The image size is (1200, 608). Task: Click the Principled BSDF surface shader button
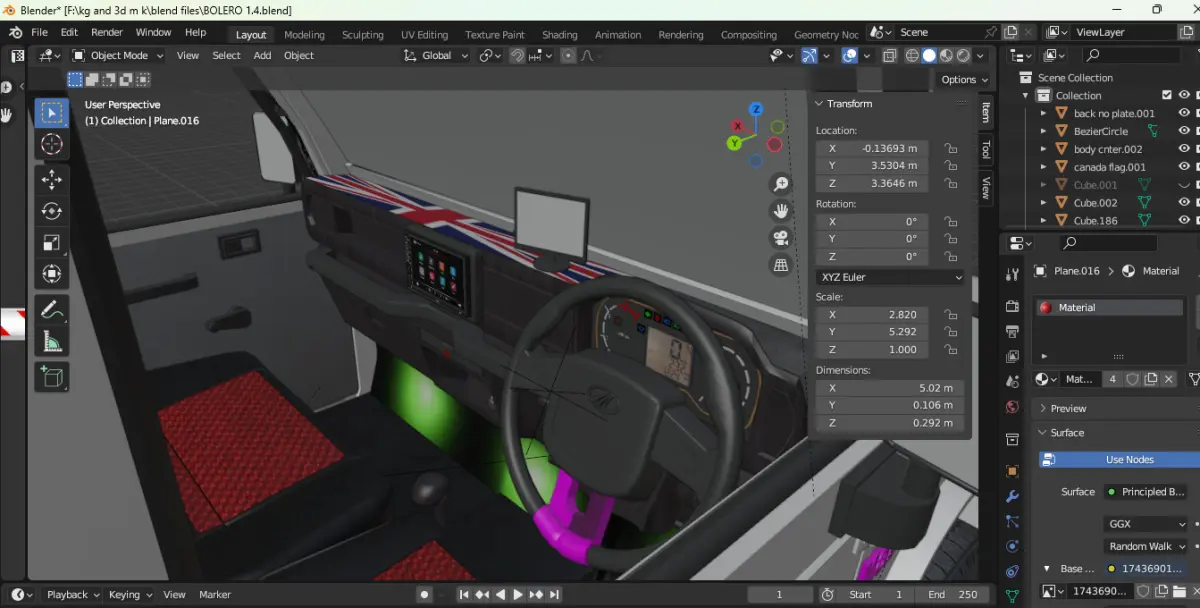(x=1146, y=492)
